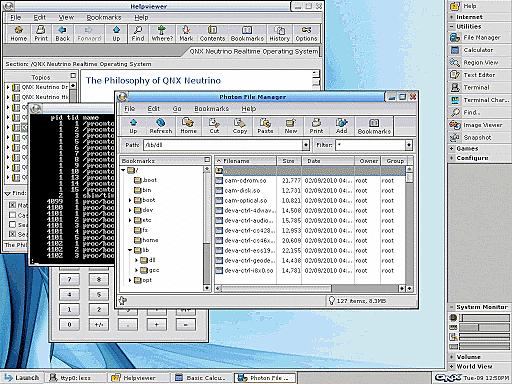Open Text Editor from the shelf
The height and width of the screenshot is (384, 512).
[479, 75]
